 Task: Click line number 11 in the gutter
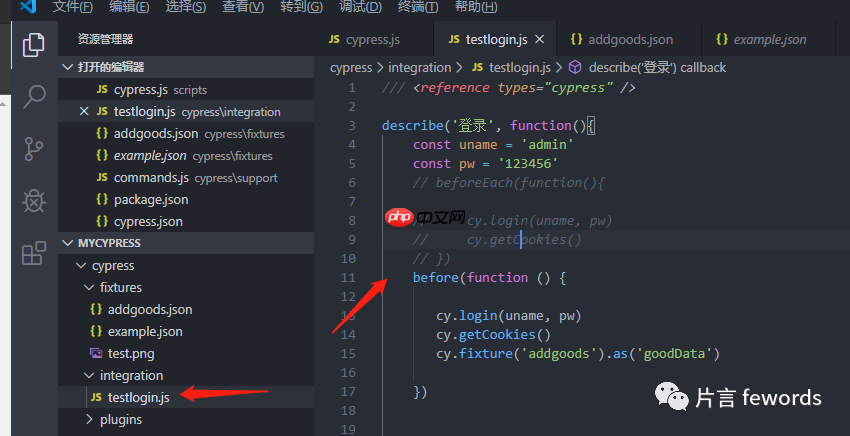coord(348,277)
